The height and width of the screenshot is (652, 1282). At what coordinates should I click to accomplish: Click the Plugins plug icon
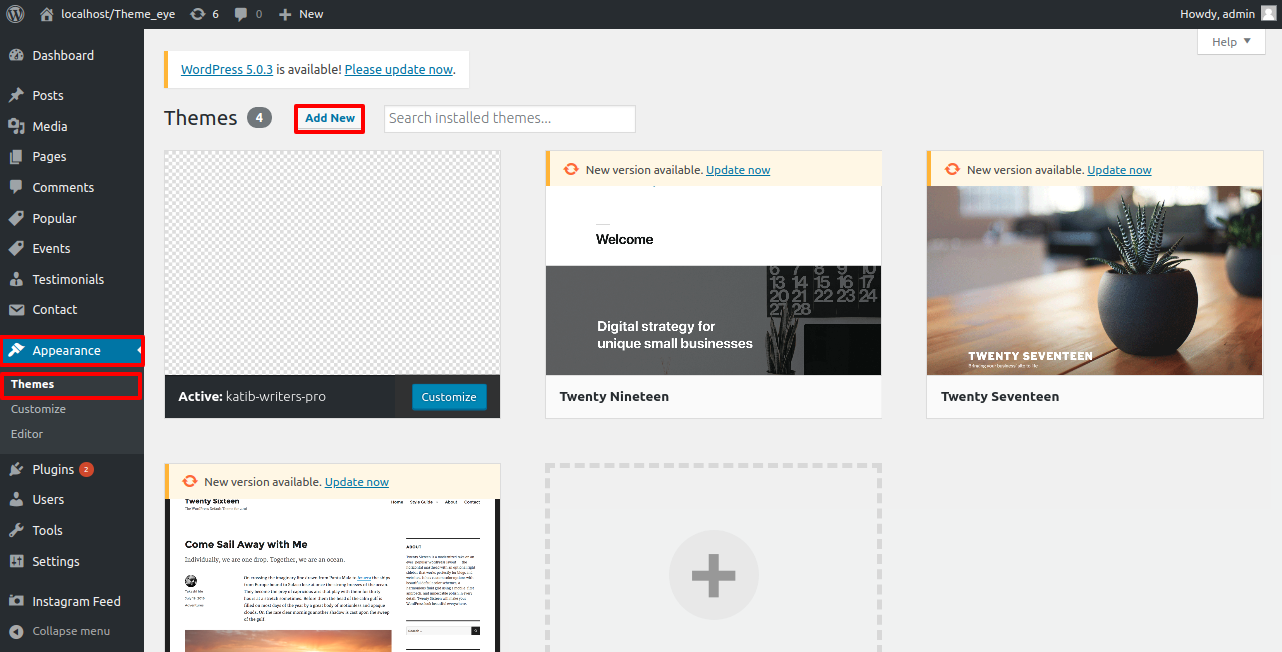click(x=16, y=469)
